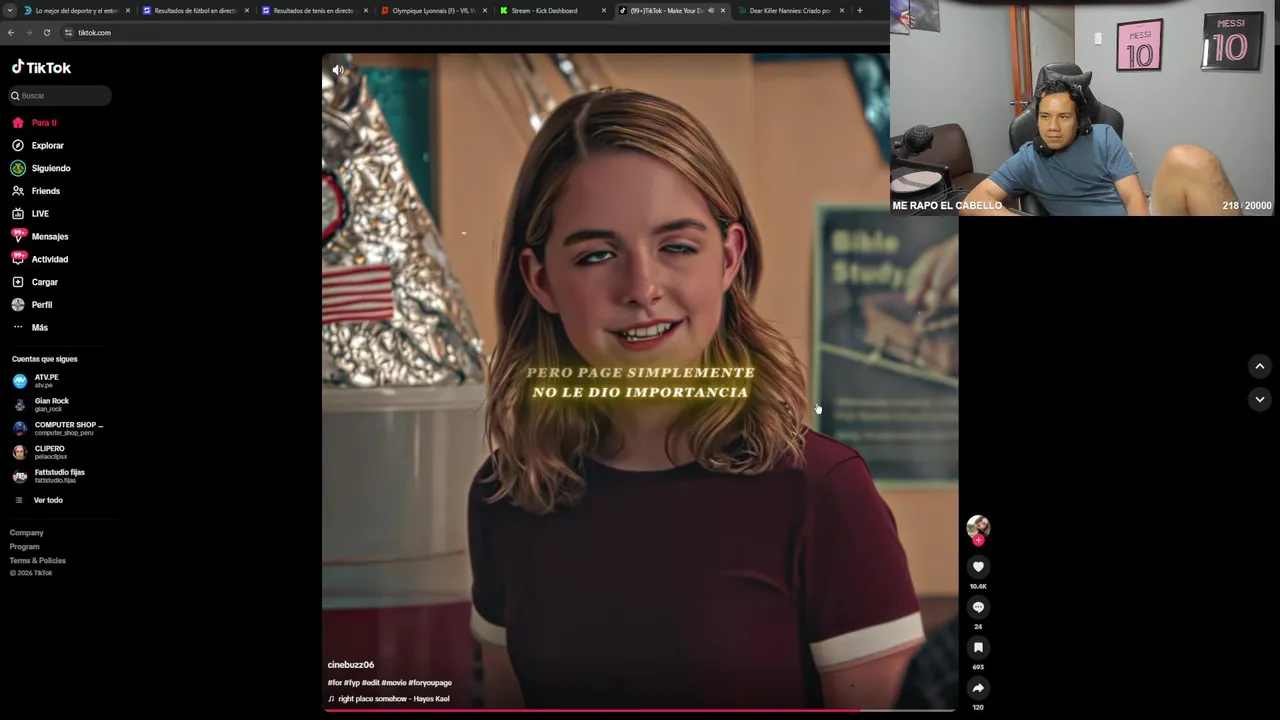The height and width of the screenshot is (720, 1280).
Task: Open Friends in the sidebar
Action: [x=46, y=191]
